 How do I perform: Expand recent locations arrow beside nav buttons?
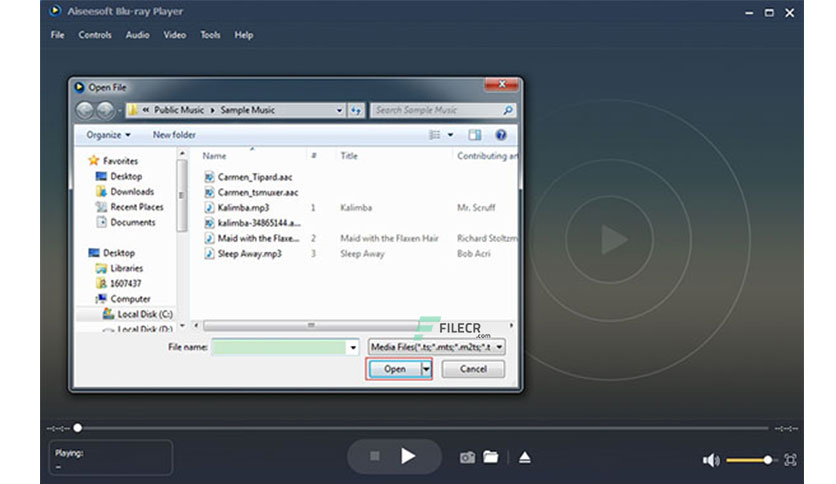pyautogui.click(x=119, y=111)
